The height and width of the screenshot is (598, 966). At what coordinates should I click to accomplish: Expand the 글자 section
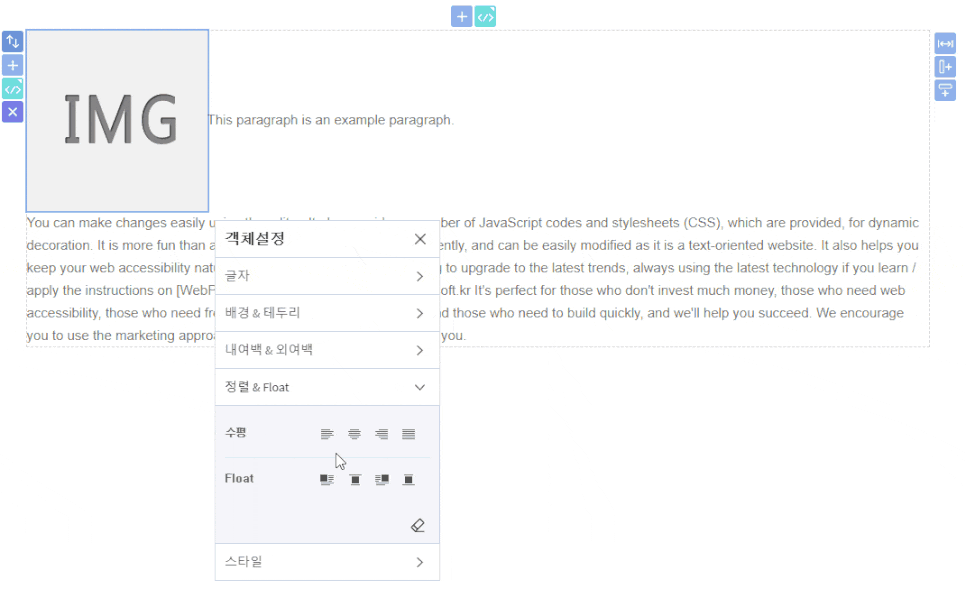coord(327,276)
